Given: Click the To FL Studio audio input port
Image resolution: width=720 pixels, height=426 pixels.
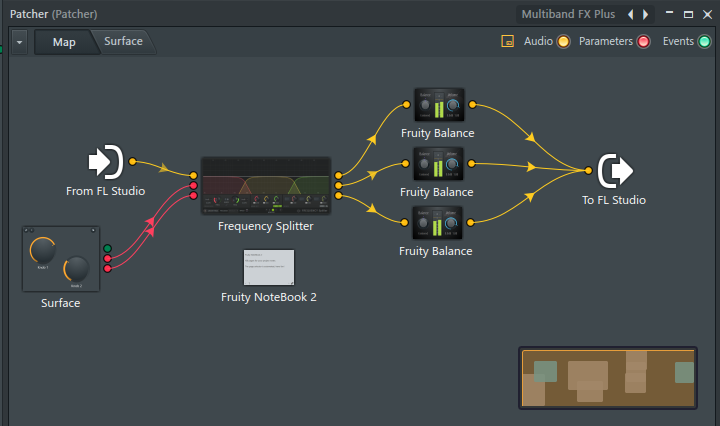Looking at the screenshot, I should (588, 170).
